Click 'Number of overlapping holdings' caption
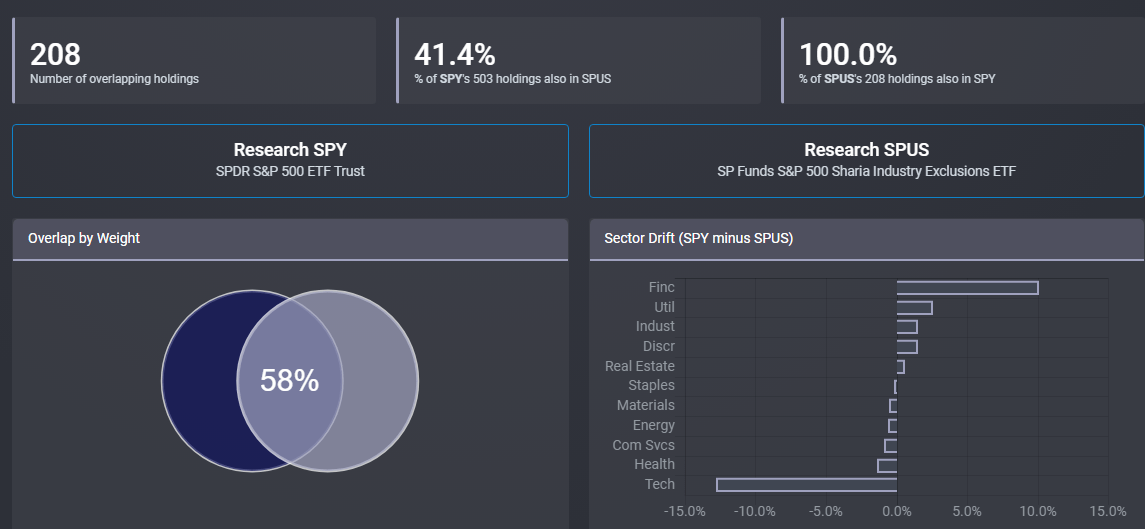 coord(114,79)
